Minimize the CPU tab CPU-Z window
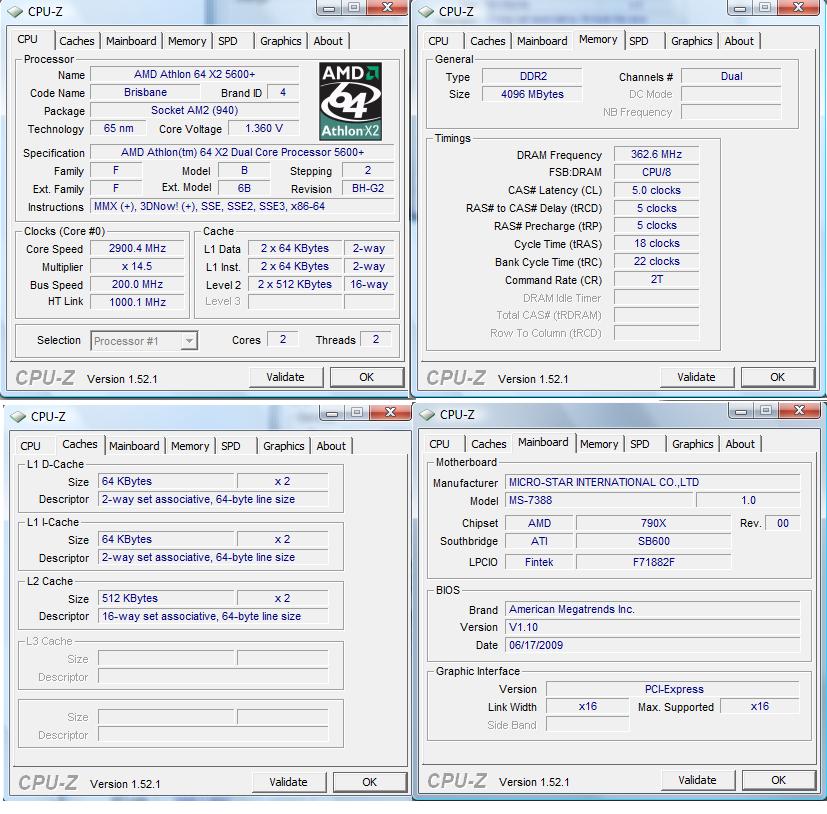 pyautogui.click(x=329, y=8)
